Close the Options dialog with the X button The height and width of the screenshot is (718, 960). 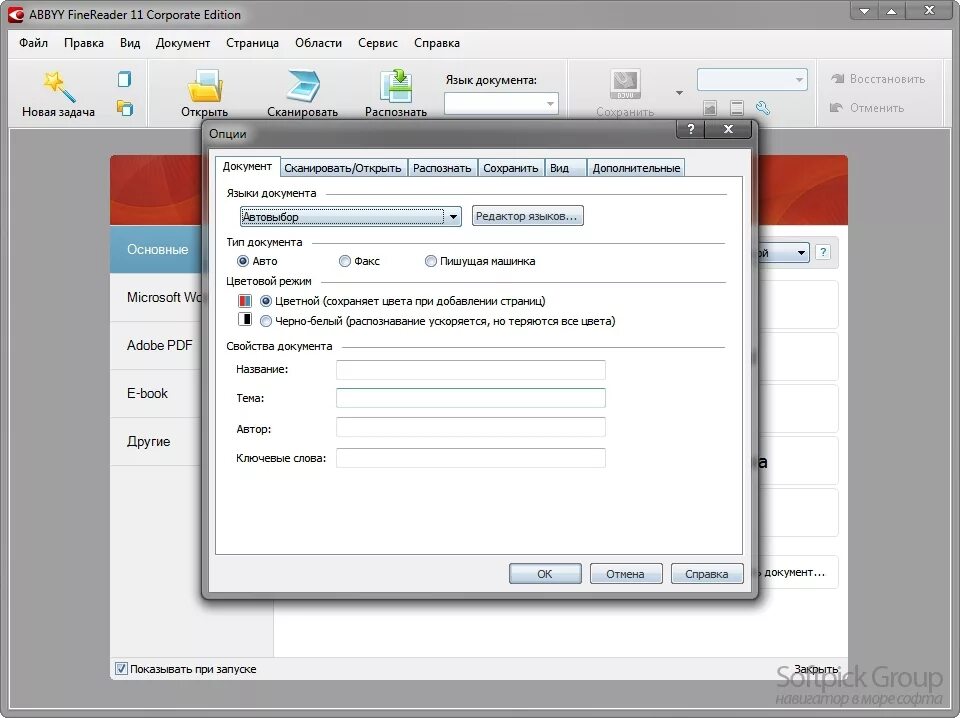728,129
